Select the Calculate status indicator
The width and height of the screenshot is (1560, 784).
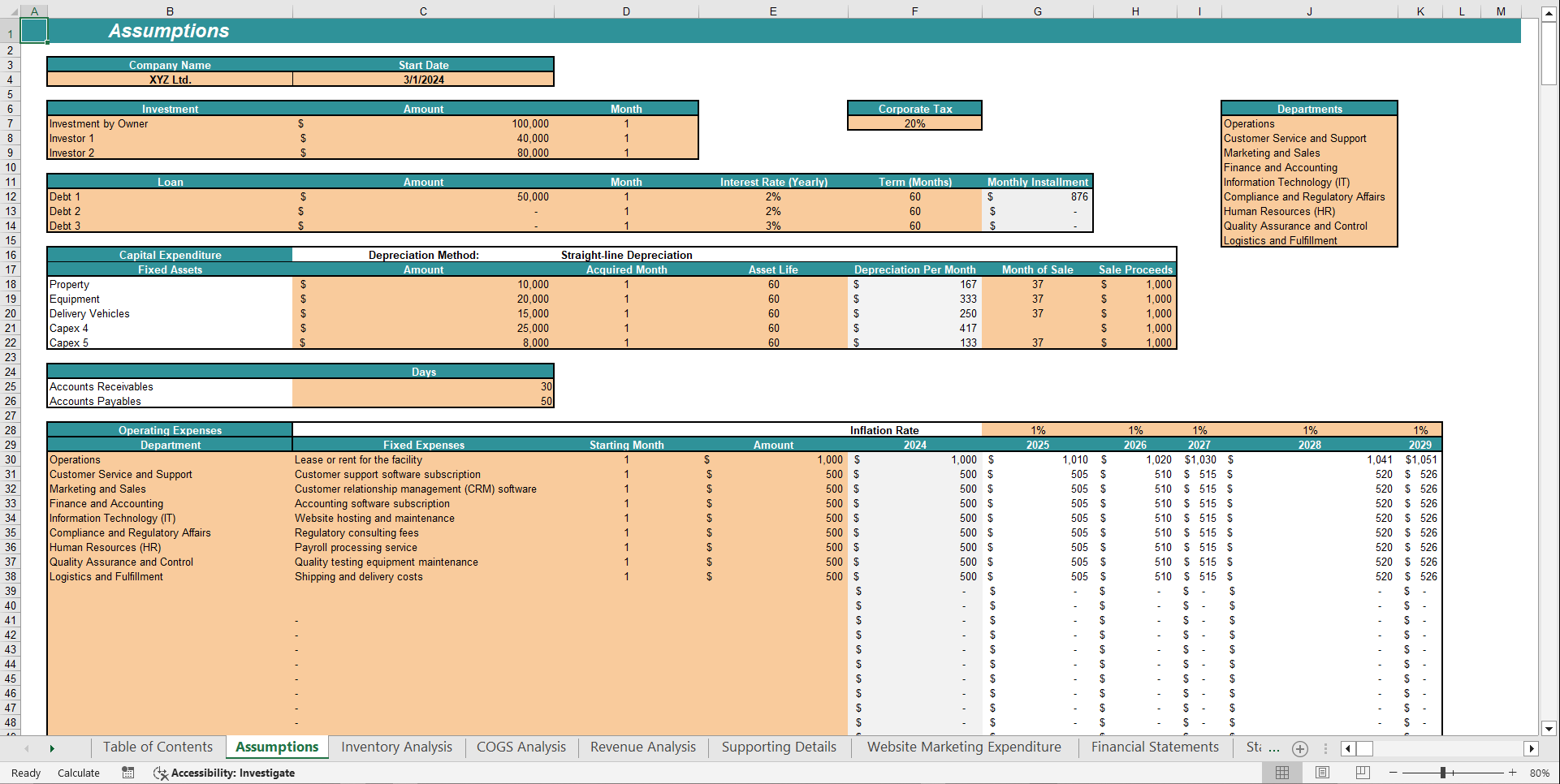[79, 773]
